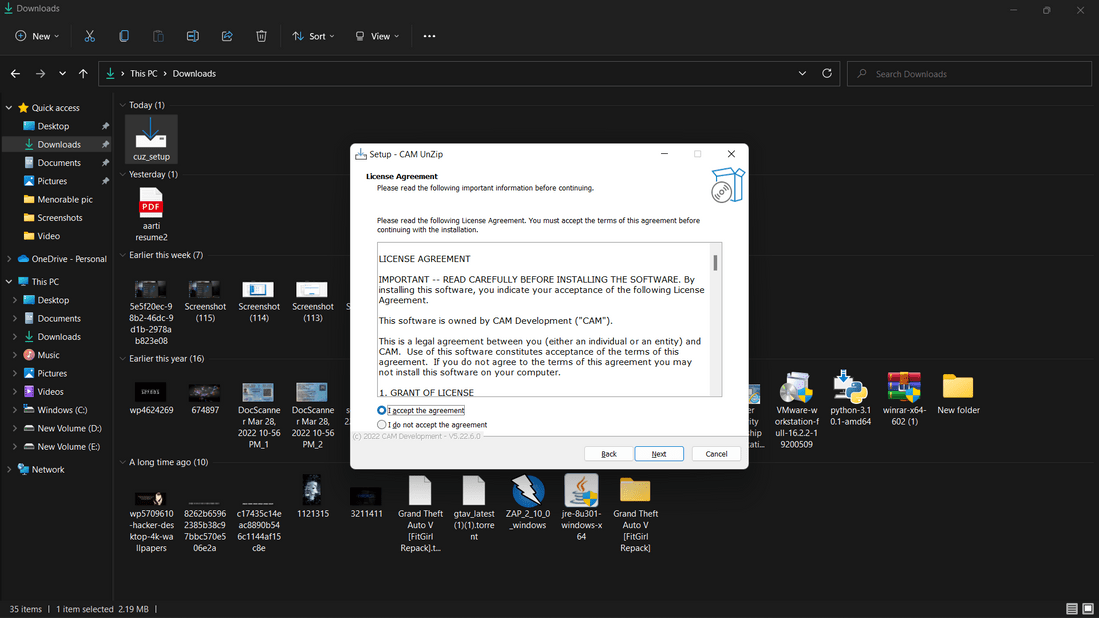Click This PC in address breadcrumb
The image size is (1099, 618).
click(144, 74)
